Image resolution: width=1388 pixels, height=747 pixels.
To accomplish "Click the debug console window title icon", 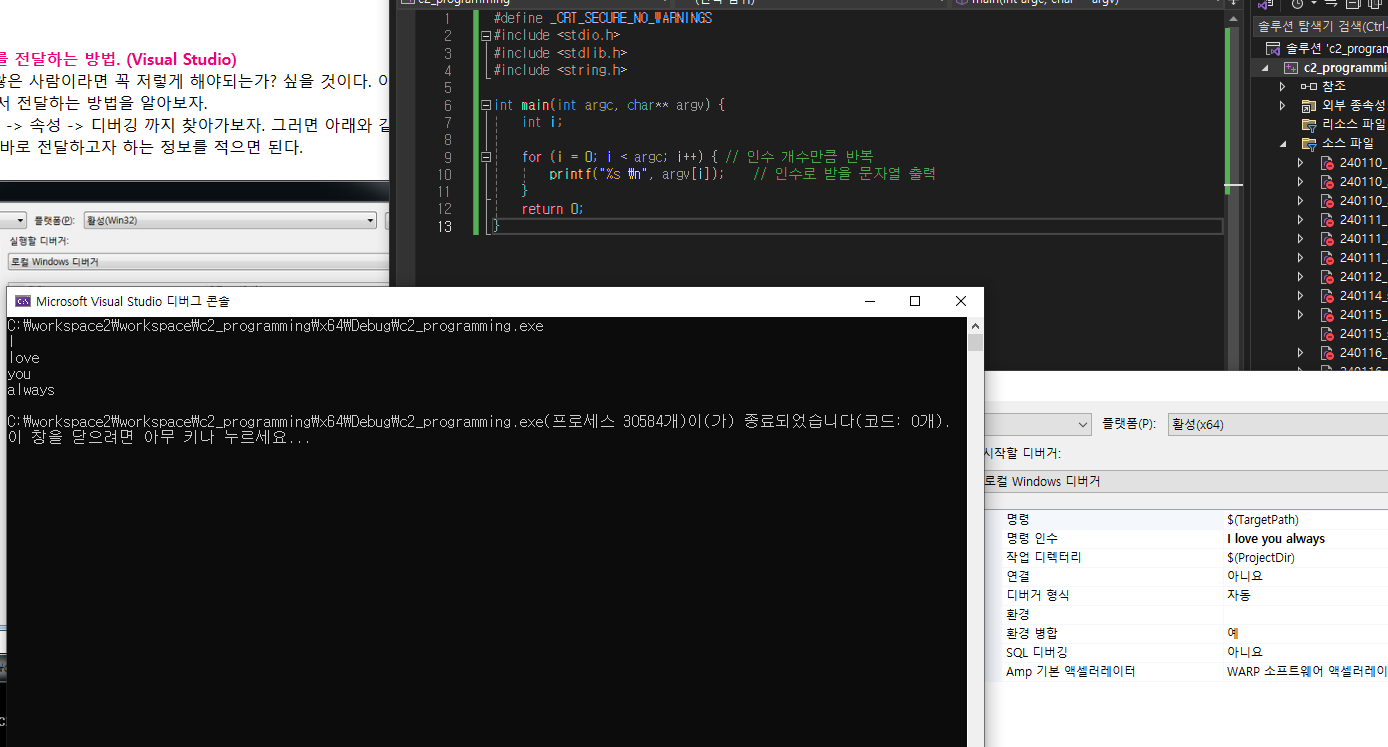I will (x=22, y=301).
